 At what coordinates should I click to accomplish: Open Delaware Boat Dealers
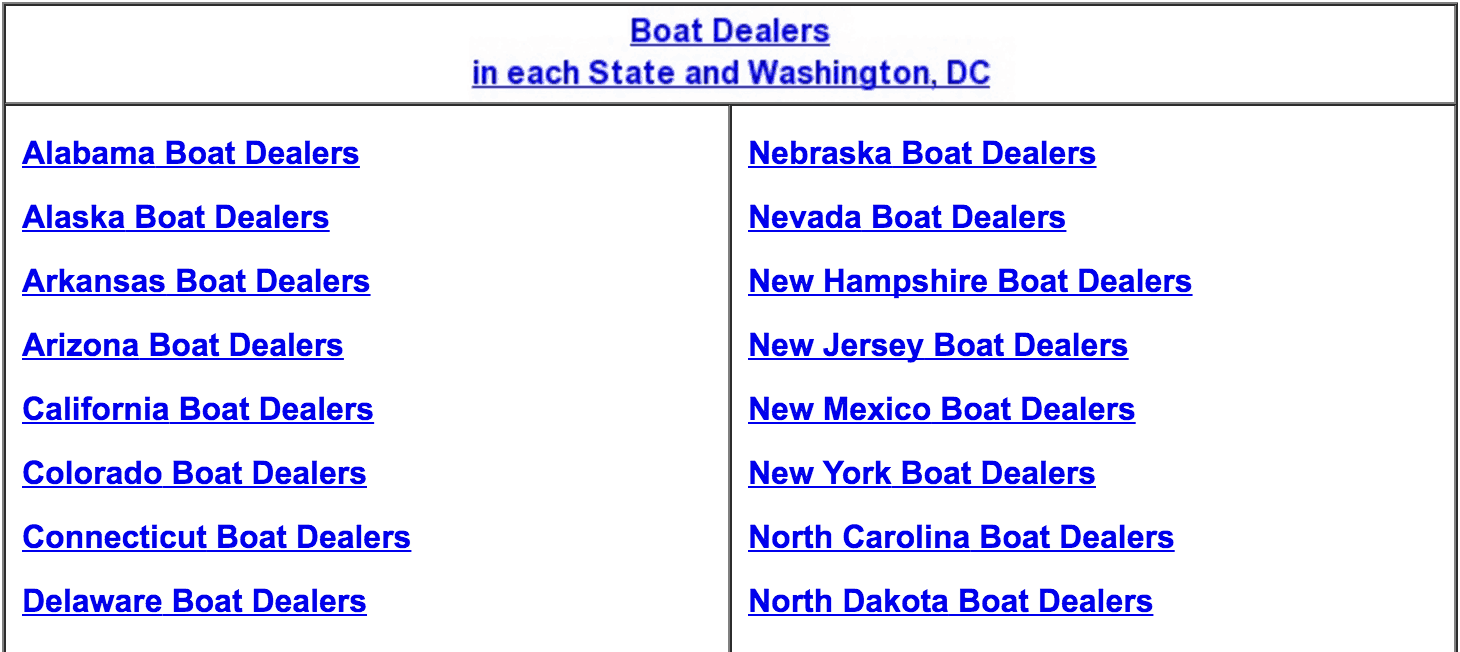click(194, 601)
